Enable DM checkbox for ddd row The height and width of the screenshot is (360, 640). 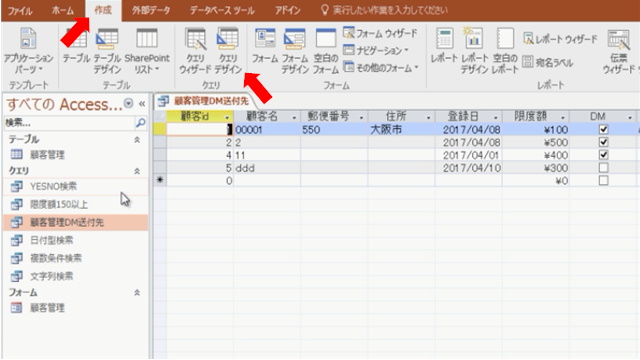603,168
